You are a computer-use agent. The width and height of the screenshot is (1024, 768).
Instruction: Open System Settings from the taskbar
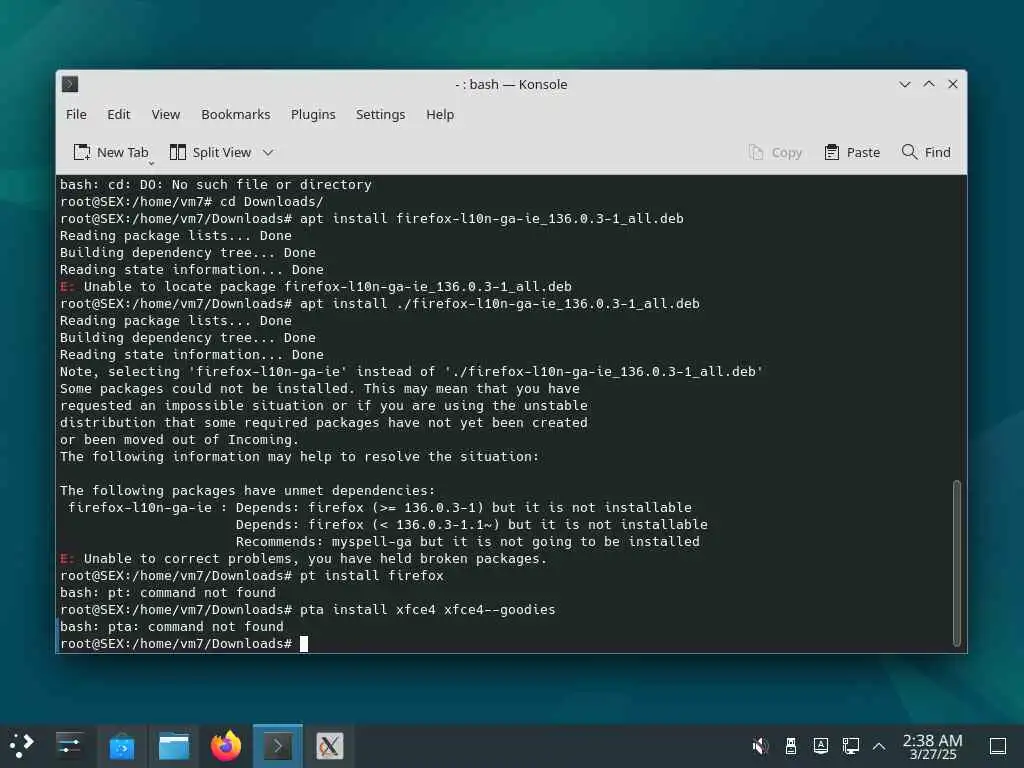point(69,746)
